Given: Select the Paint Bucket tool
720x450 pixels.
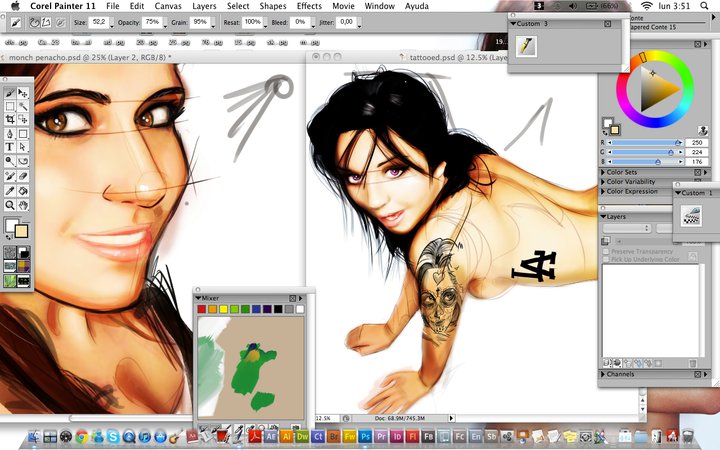Looking at the screenshot, I should [x=22, y=191].
